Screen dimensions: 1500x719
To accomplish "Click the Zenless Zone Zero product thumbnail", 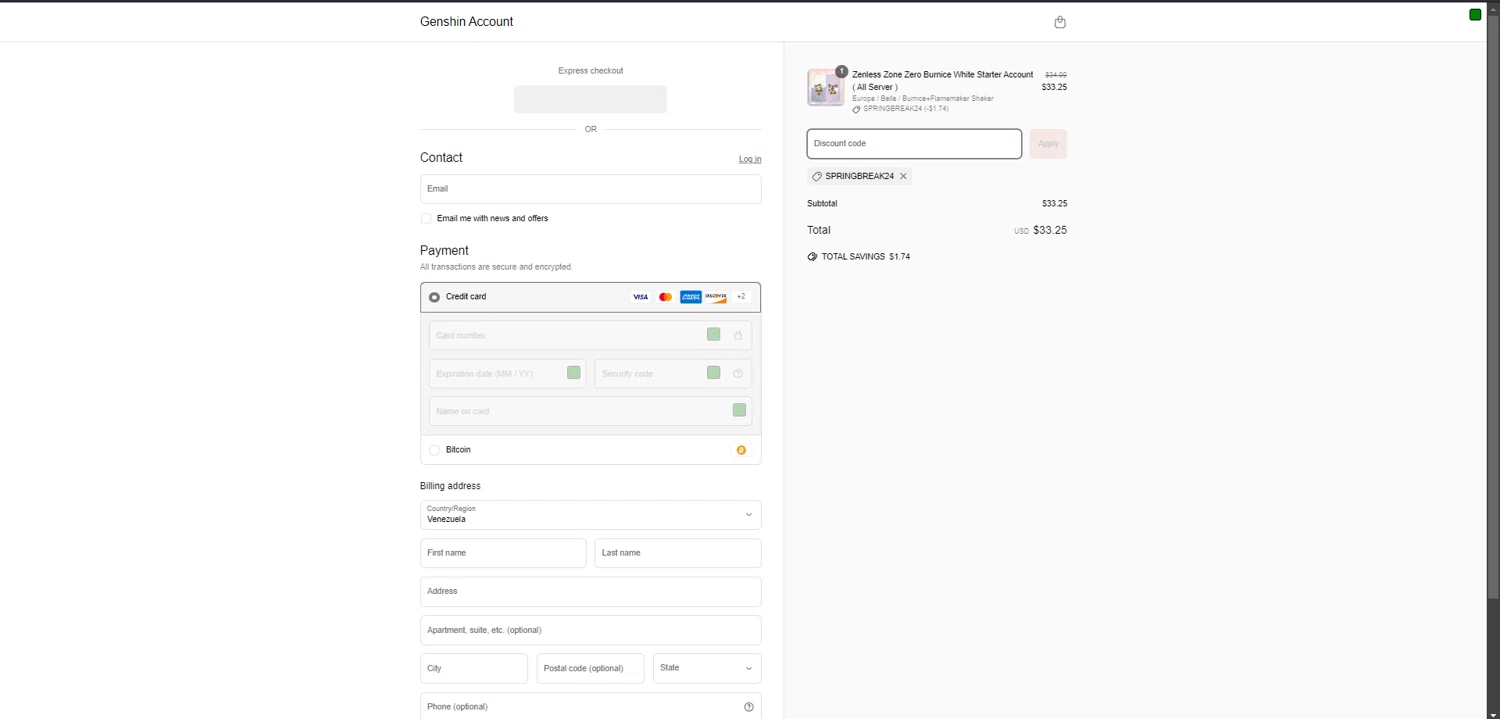I will (x=826, y=88).
